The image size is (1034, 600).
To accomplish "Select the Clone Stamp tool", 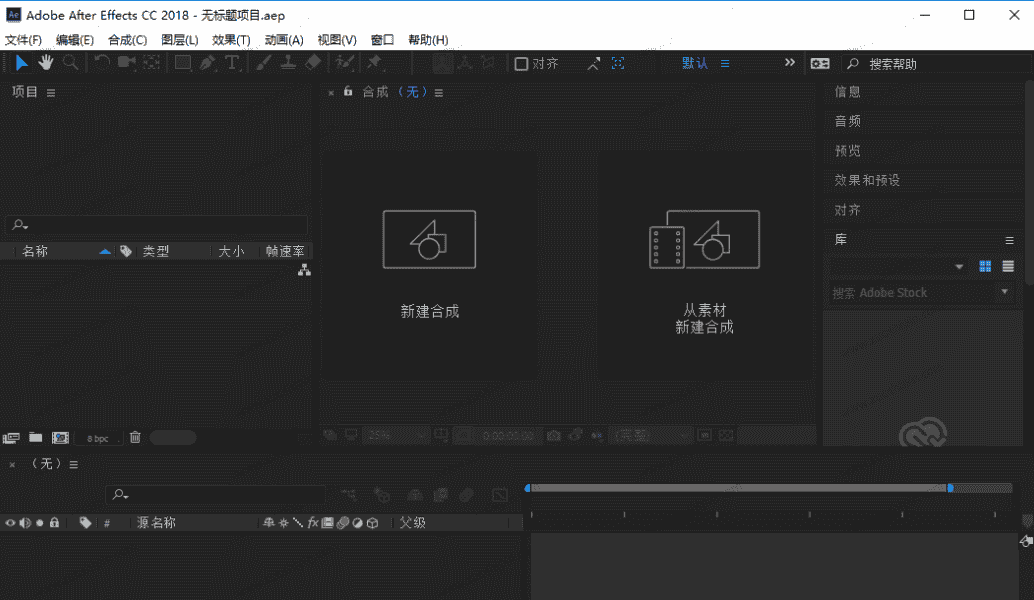I will click(x=288, y=63).
